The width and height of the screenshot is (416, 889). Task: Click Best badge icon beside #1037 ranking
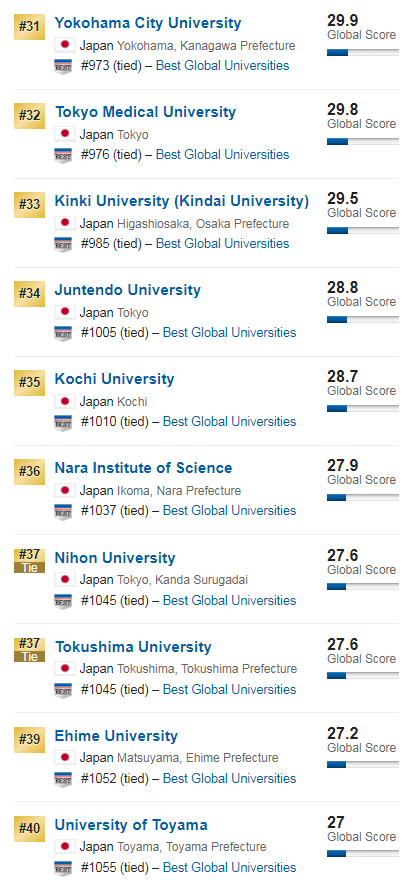[63, 511]
